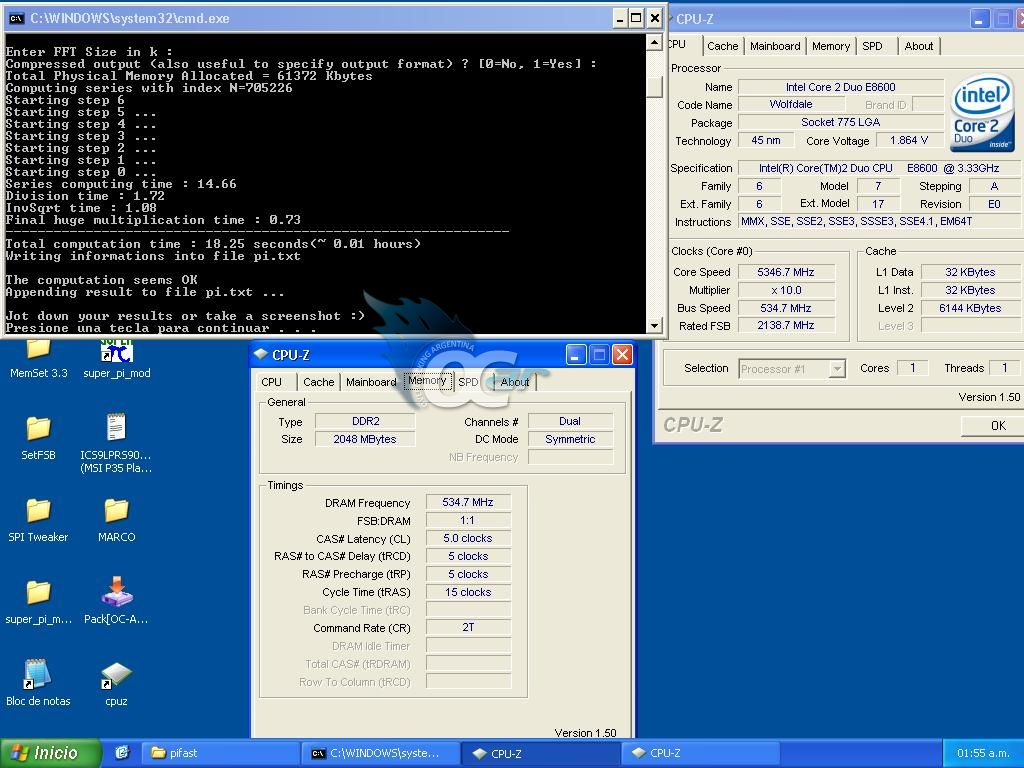The image size is (1024, 768).
Task: Click the Rated FSB 2138.7 MHz value
Action: pyautogui.click(x=786, y=325)
